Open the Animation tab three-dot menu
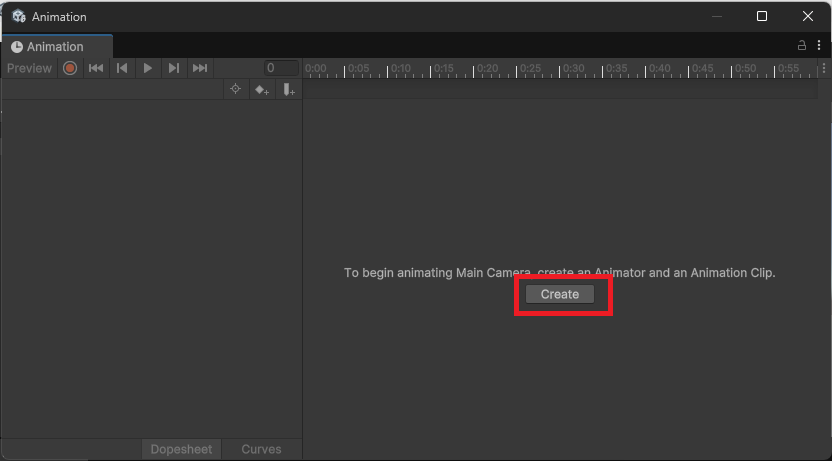The height and width of the screenshot is (461, 832). (819, 46)
